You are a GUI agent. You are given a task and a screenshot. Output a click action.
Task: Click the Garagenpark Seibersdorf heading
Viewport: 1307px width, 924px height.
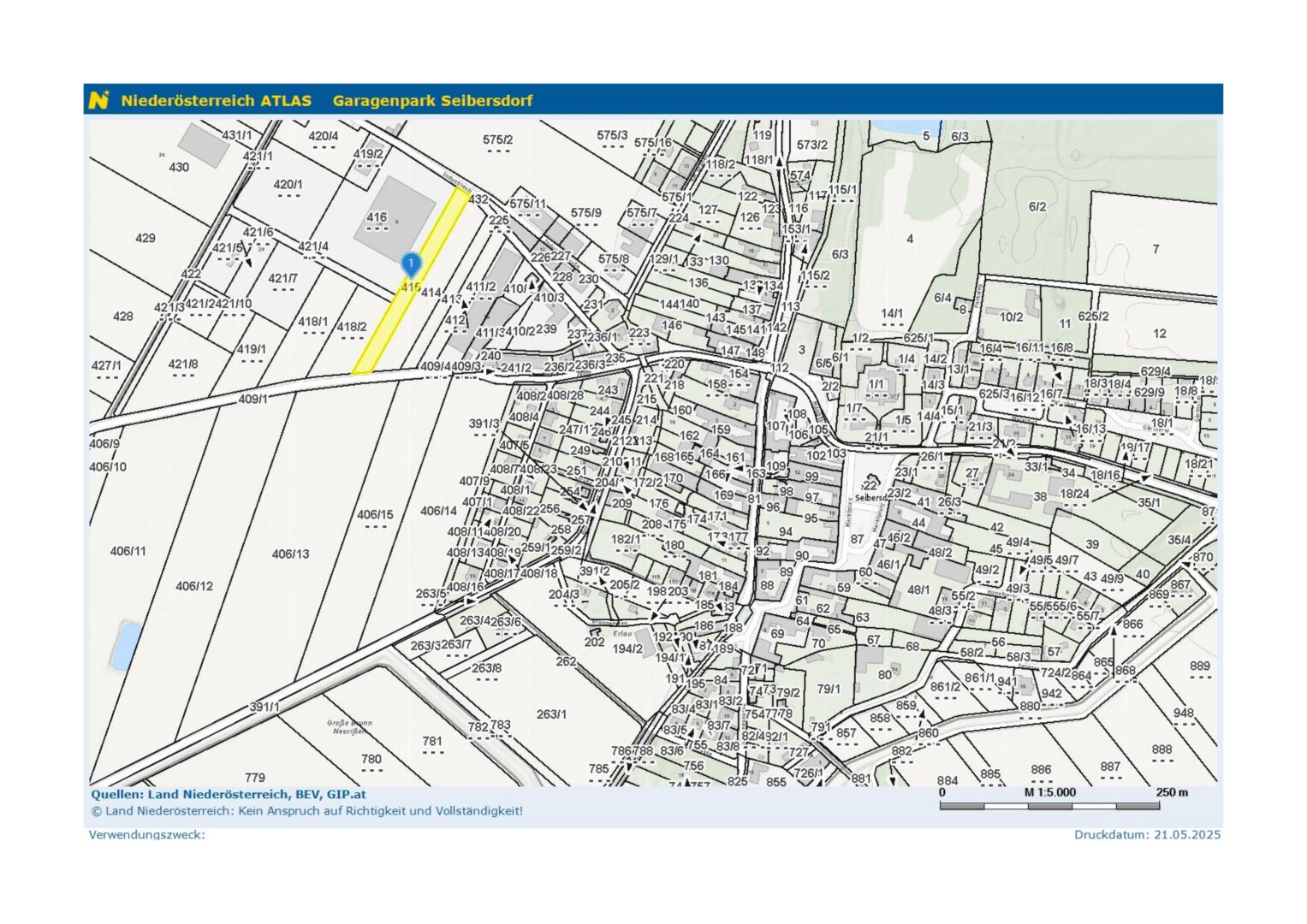432,100
